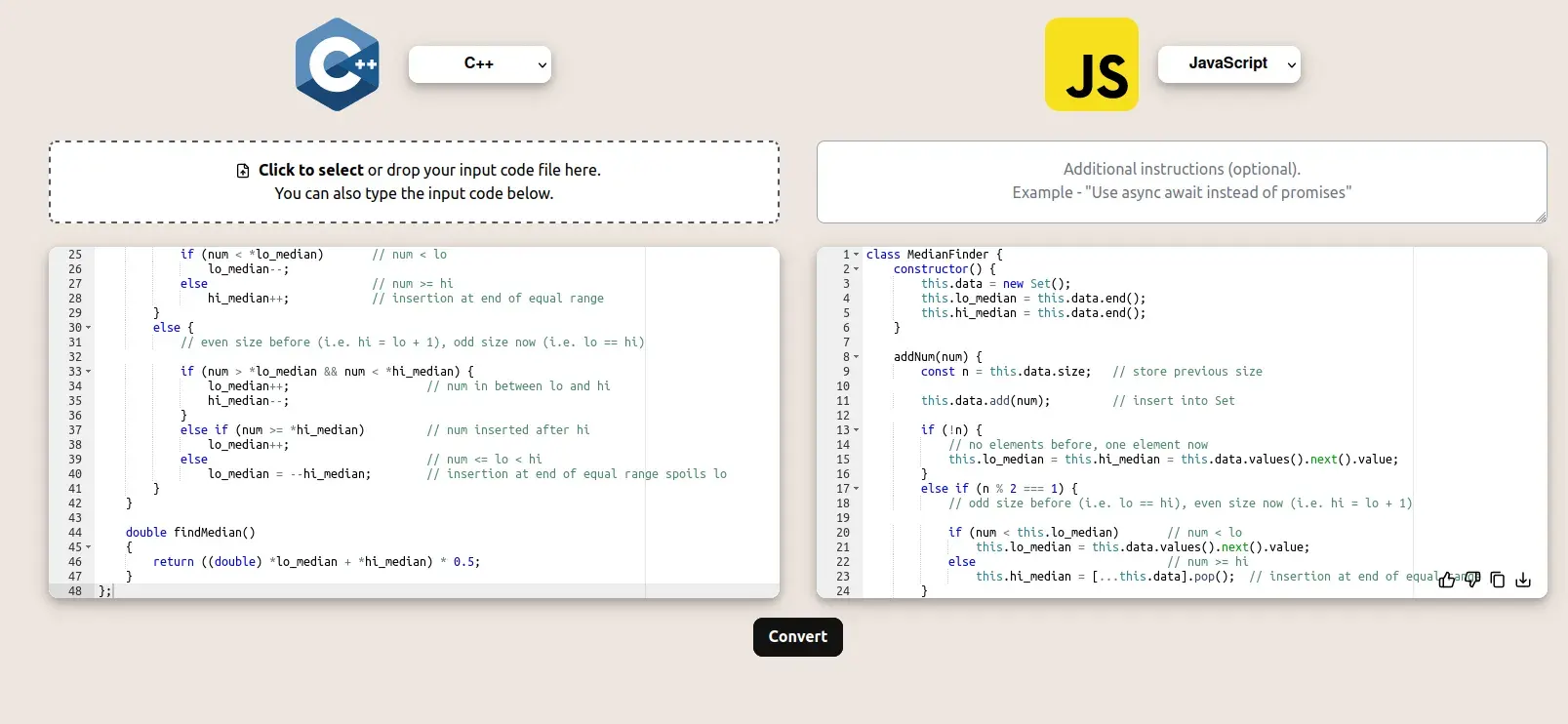Click 'this.lo_median = this.data.end();' line
This screenshot has width=1568, height=724.
[1033, 299]
